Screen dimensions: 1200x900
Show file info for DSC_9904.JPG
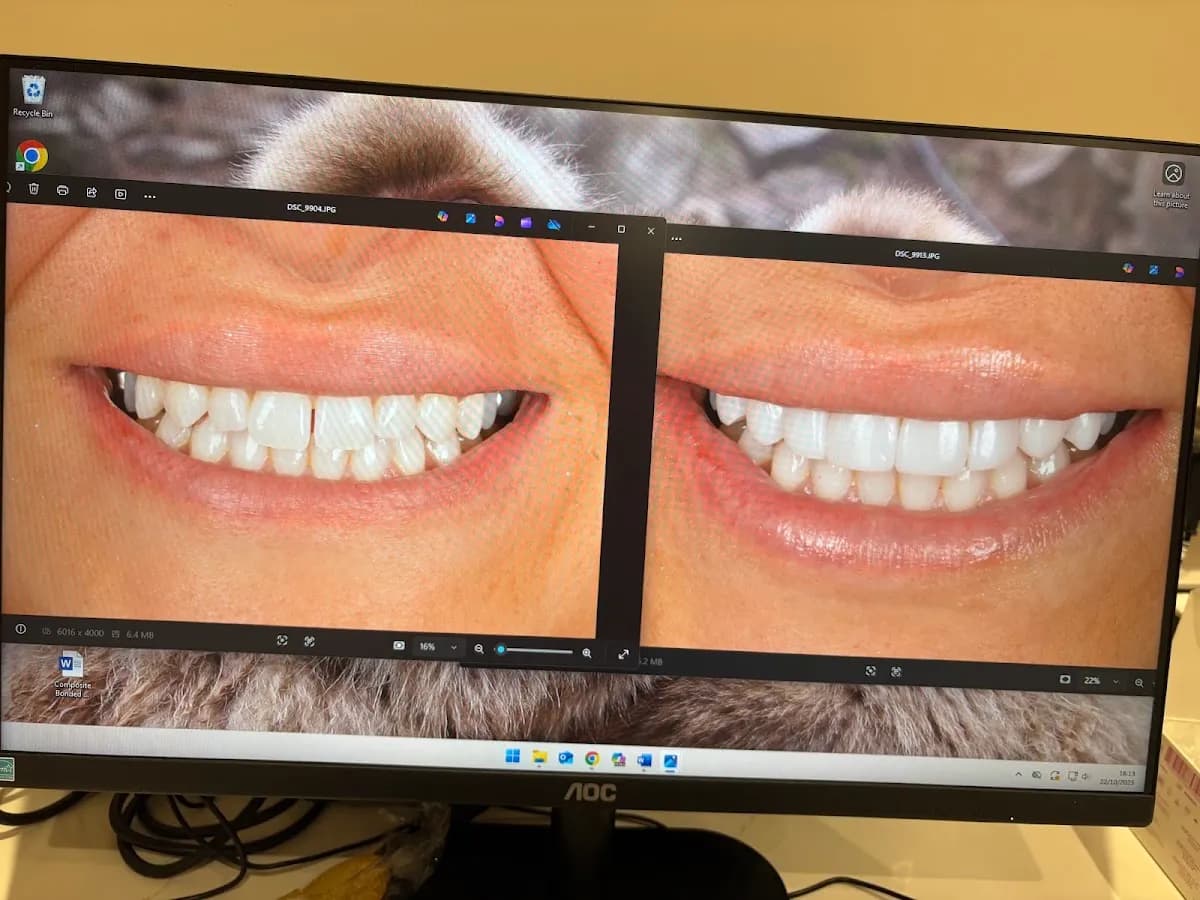pyautogui.click(x=20, y=629)
